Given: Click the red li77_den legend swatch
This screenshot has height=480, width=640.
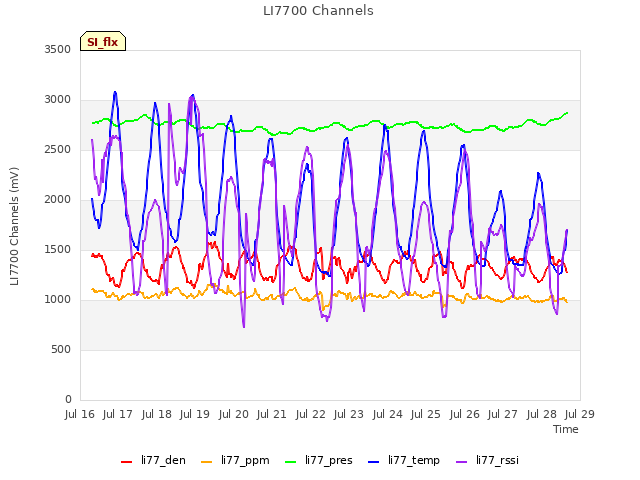Looking at the screenshot, I should (127, 461).
